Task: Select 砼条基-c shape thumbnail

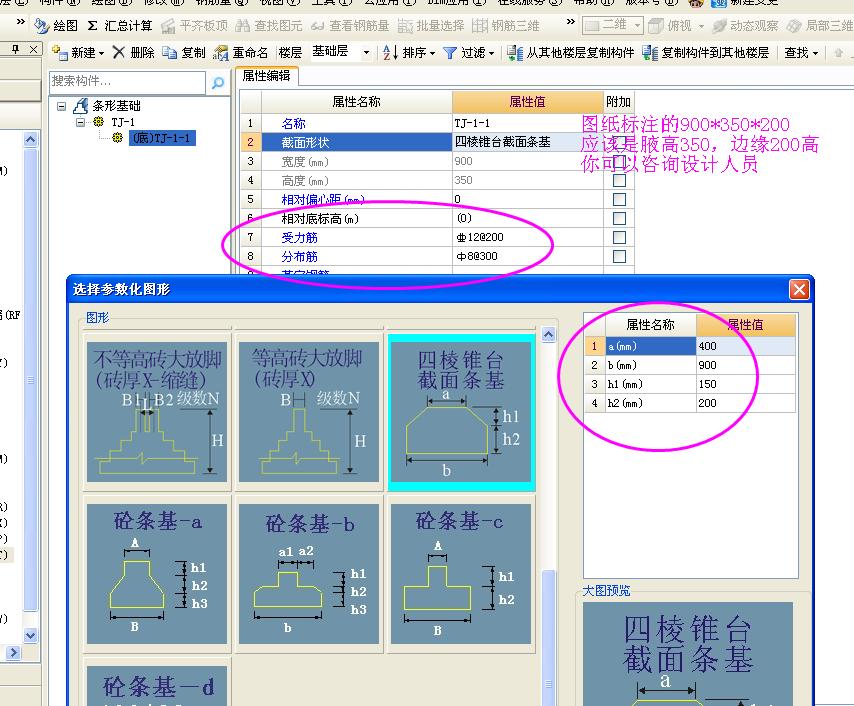Action: [461, 574]
